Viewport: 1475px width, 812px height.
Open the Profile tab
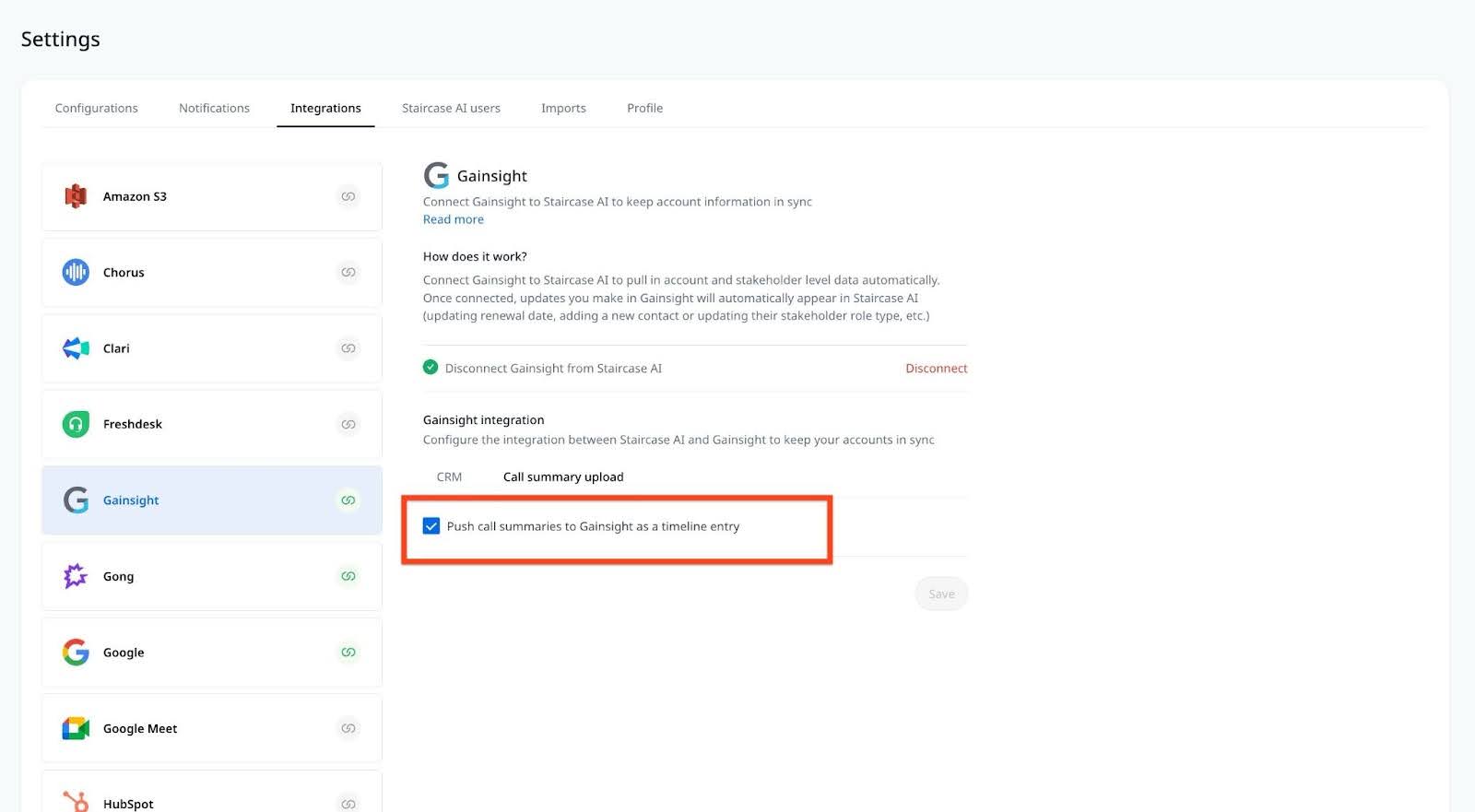pyautogui.click(x=645, y=108)
